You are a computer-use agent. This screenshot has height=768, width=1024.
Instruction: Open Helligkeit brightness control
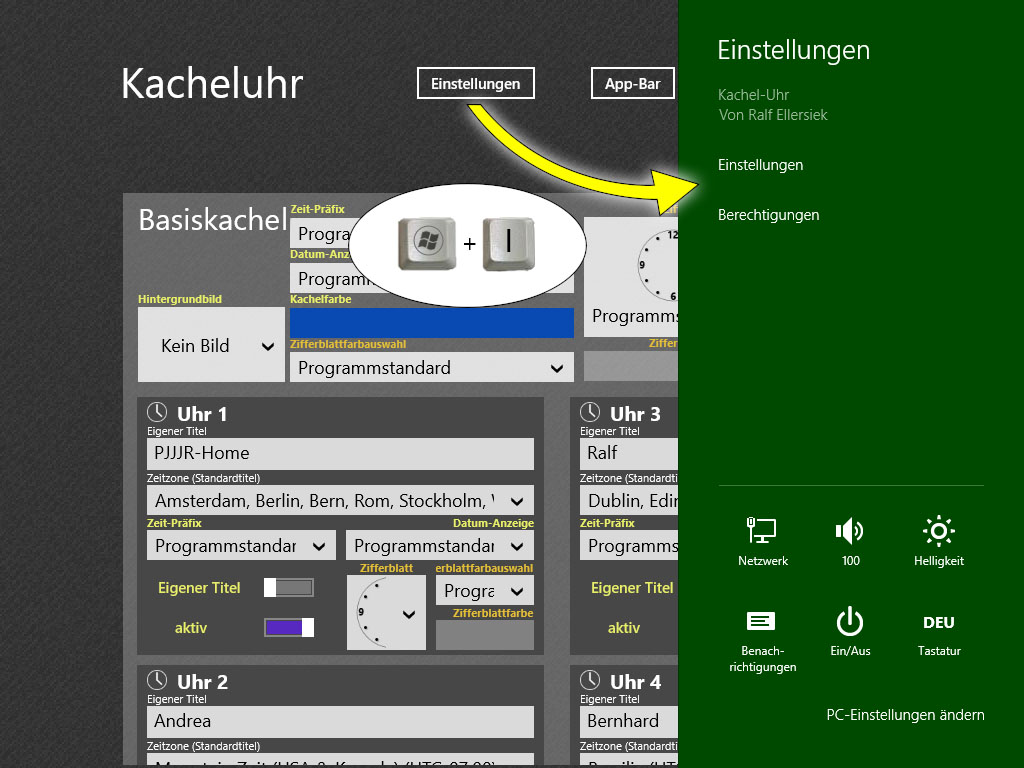pos(938,532)
